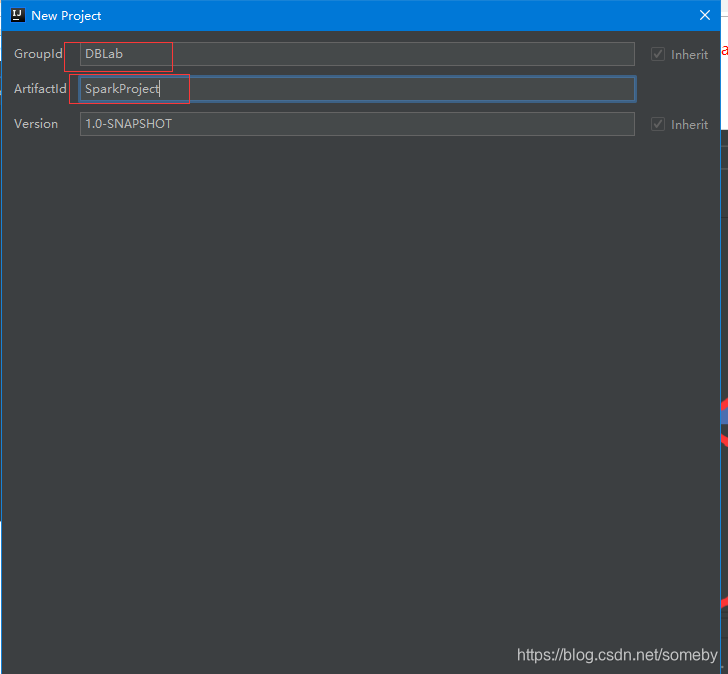This screenshot has width=728, height=674.
Task: Click the ArtifactId label text
Action: point(40,89)
